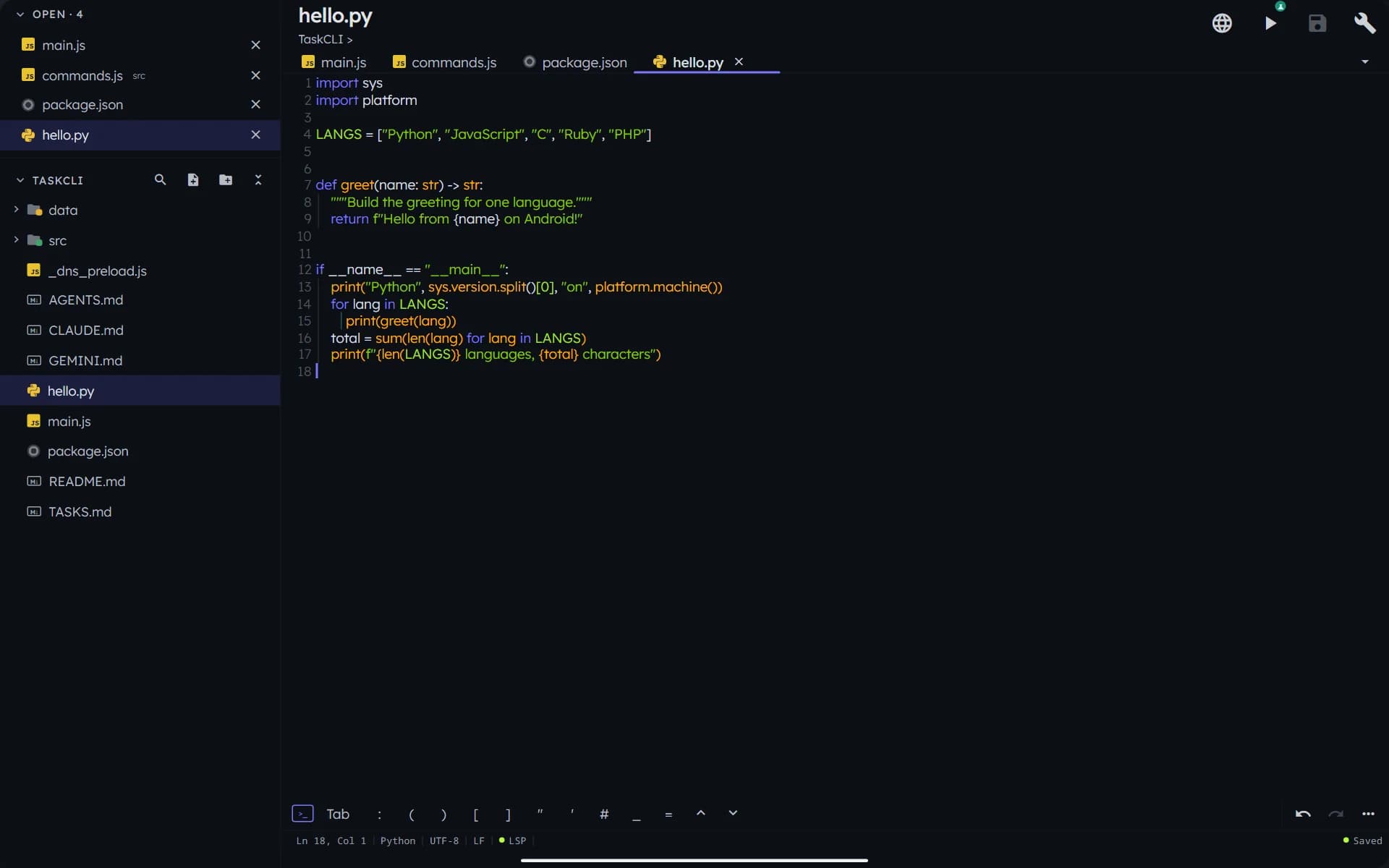This screenshot has width=1389, height=868.
Task: Click the LSP status indicator
Action: click(513, 841)
